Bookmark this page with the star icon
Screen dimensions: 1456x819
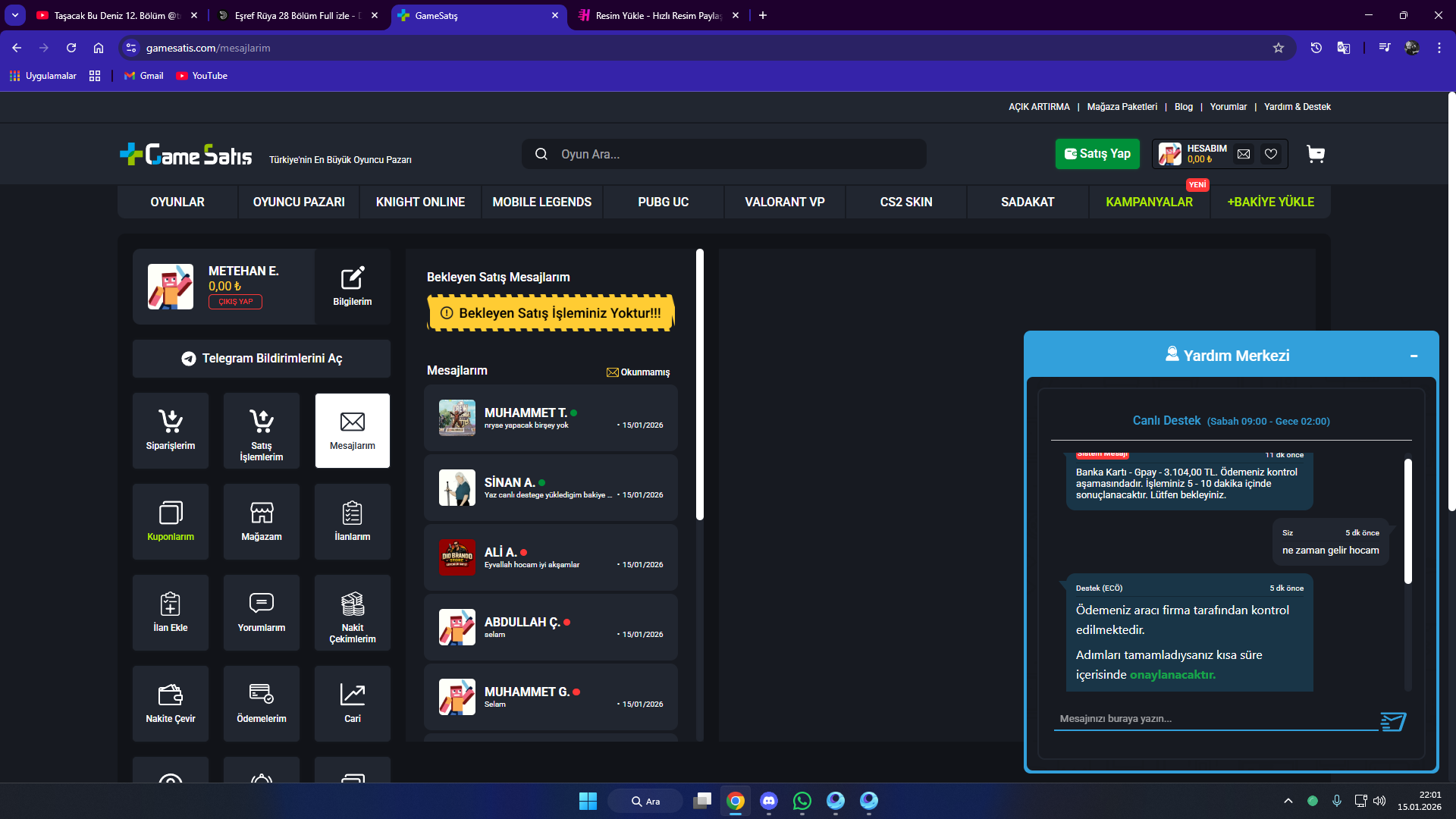[x=1279, y=48]
